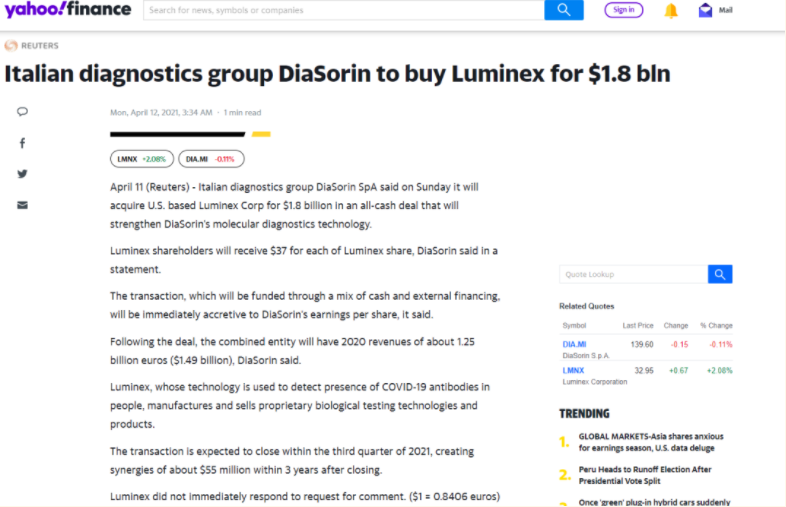
Task: Click last price 139.60 cell
Action: [x=642, y=345]
